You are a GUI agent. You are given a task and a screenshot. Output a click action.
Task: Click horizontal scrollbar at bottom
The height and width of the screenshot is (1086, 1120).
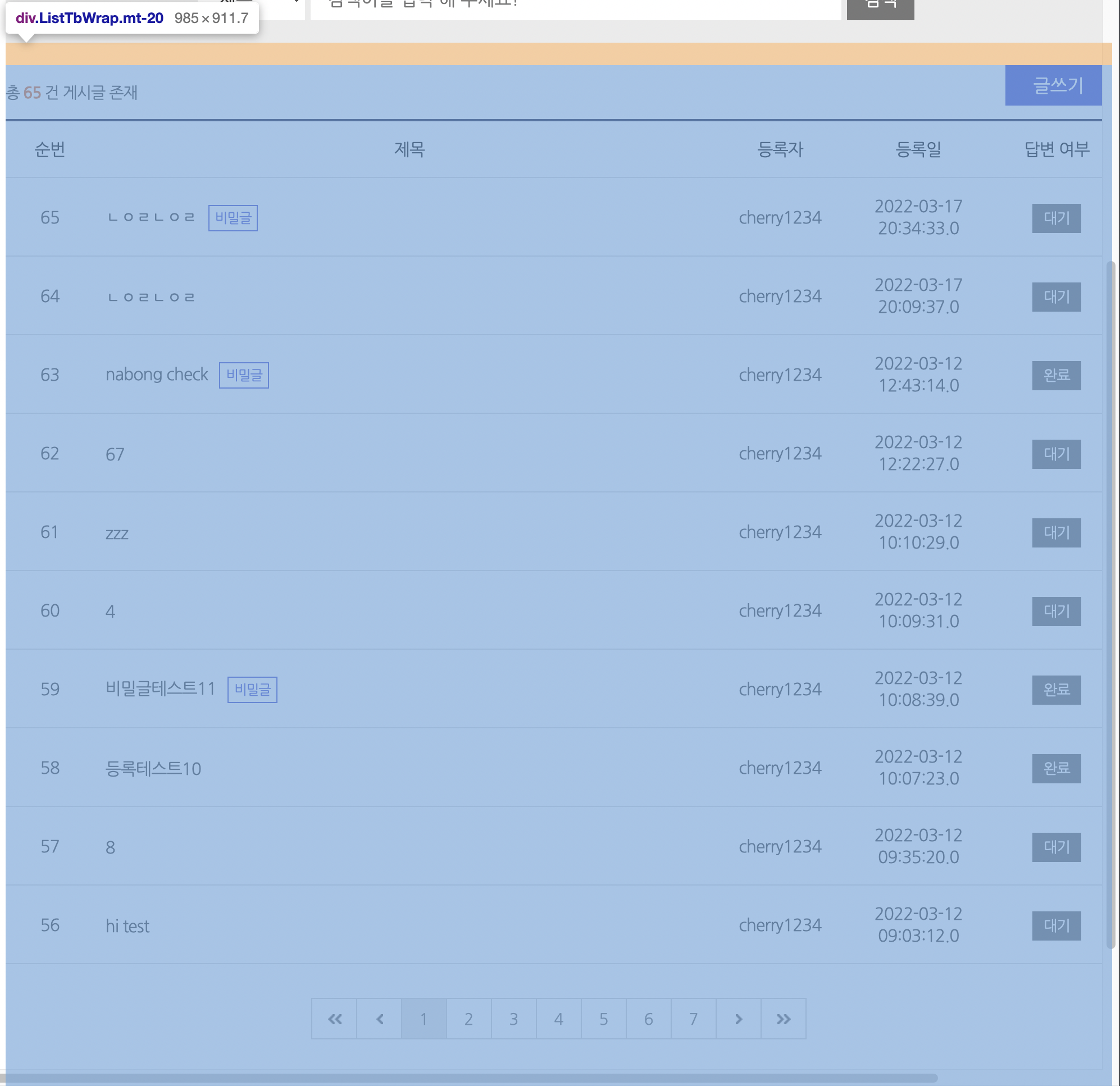coord(468,1078)
